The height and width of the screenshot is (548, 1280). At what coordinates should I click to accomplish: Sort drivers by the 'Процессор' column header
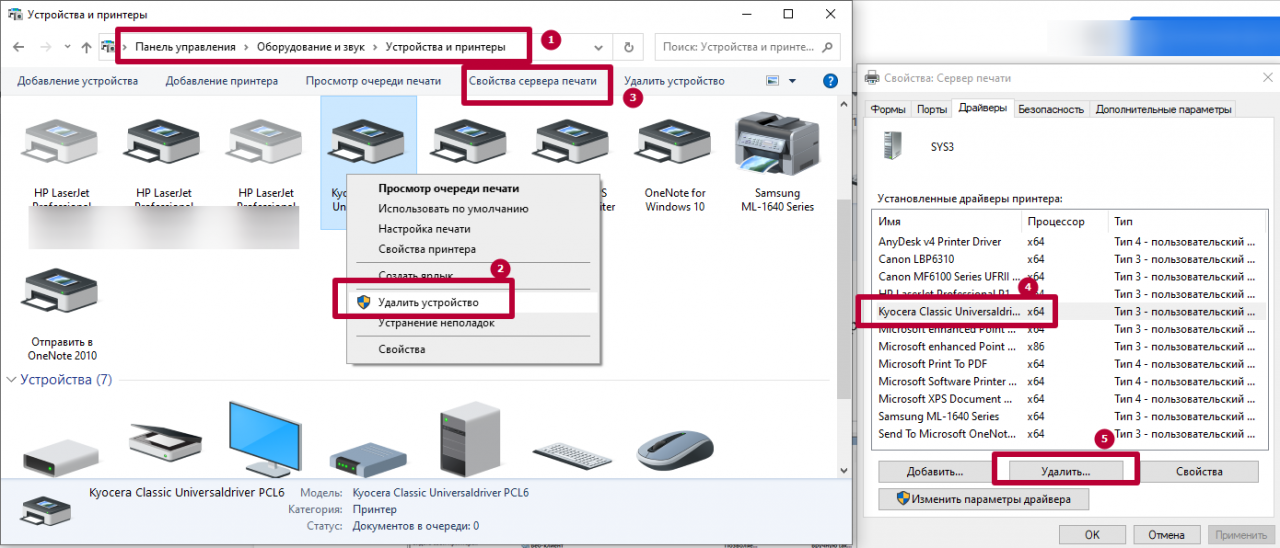pyautogui.click(x=1064, y=221)
